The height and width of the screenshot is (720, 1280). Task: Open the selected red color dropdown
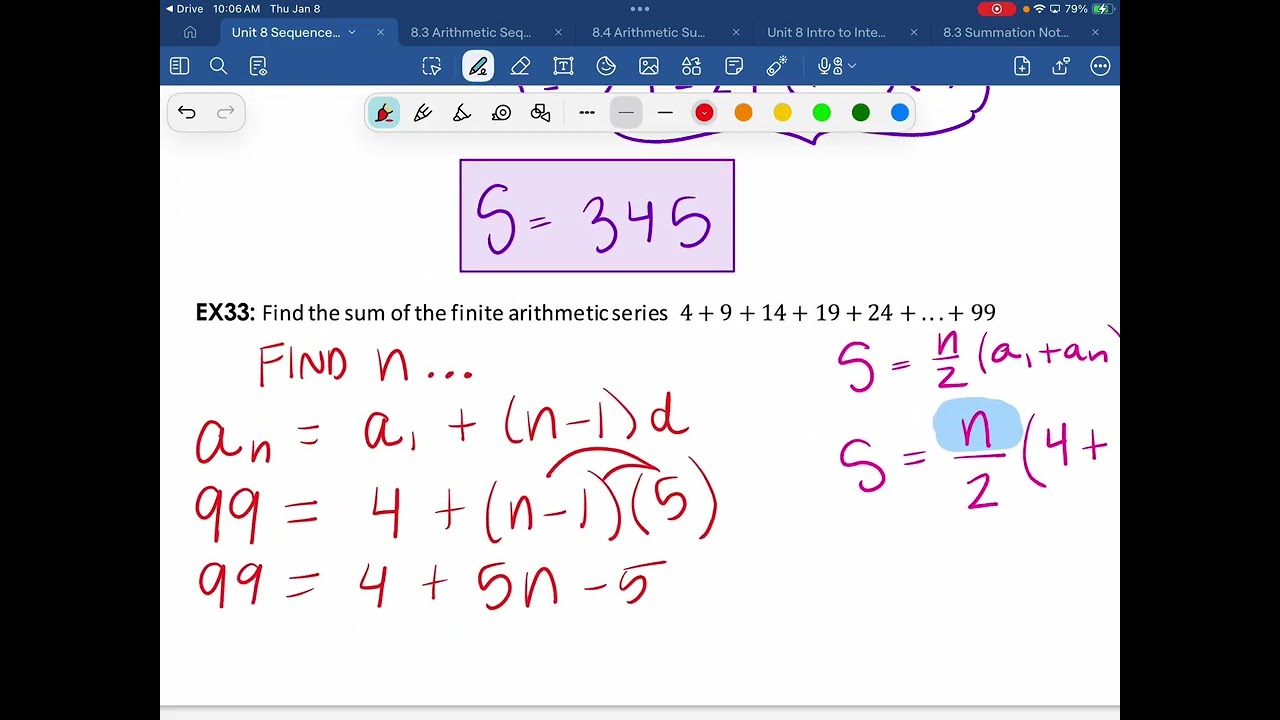(704, 113)
